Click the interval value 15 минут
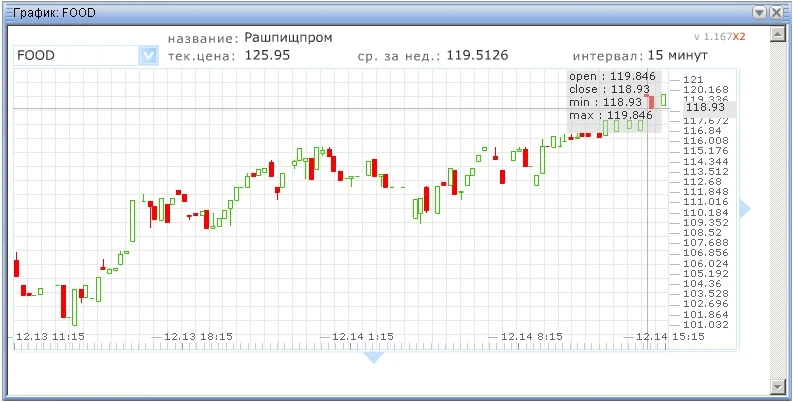 678,55
